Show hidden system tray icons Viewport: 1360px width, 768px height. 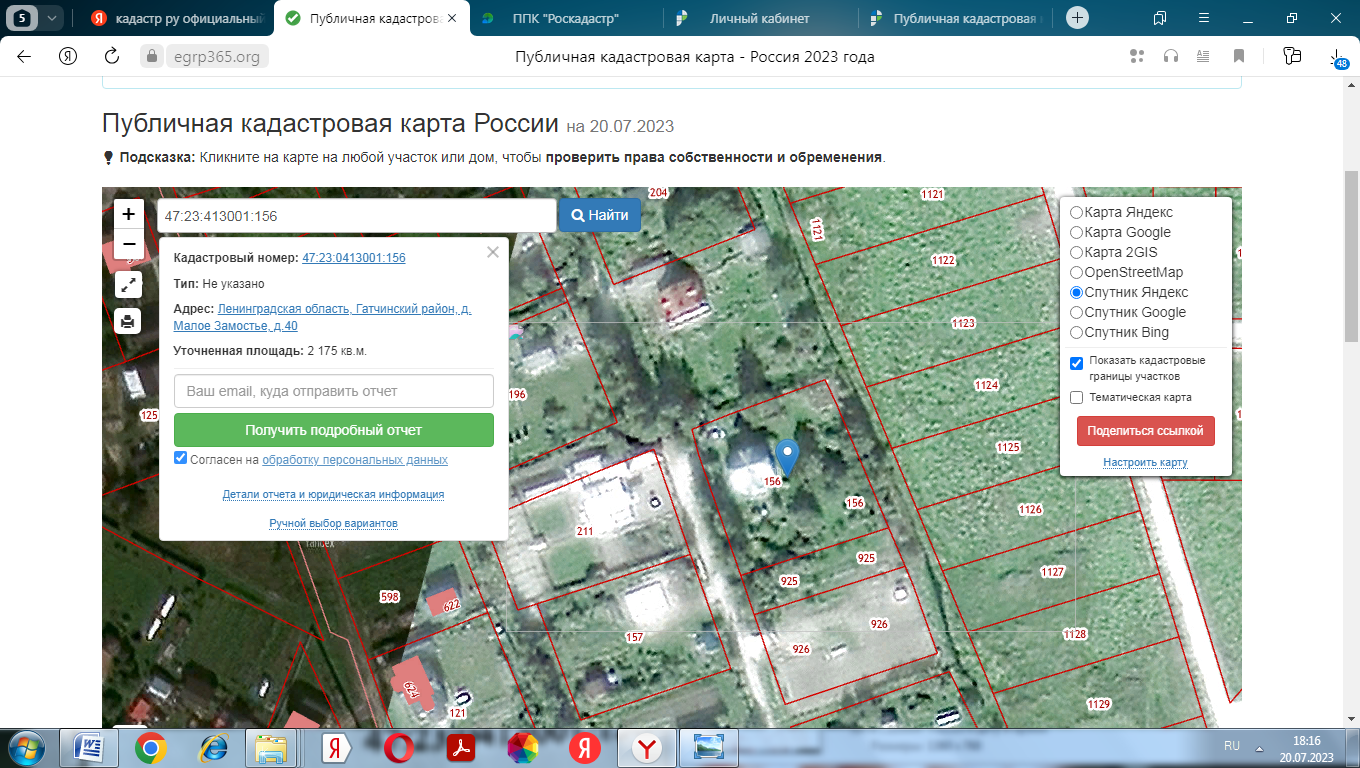(1260, 747)
